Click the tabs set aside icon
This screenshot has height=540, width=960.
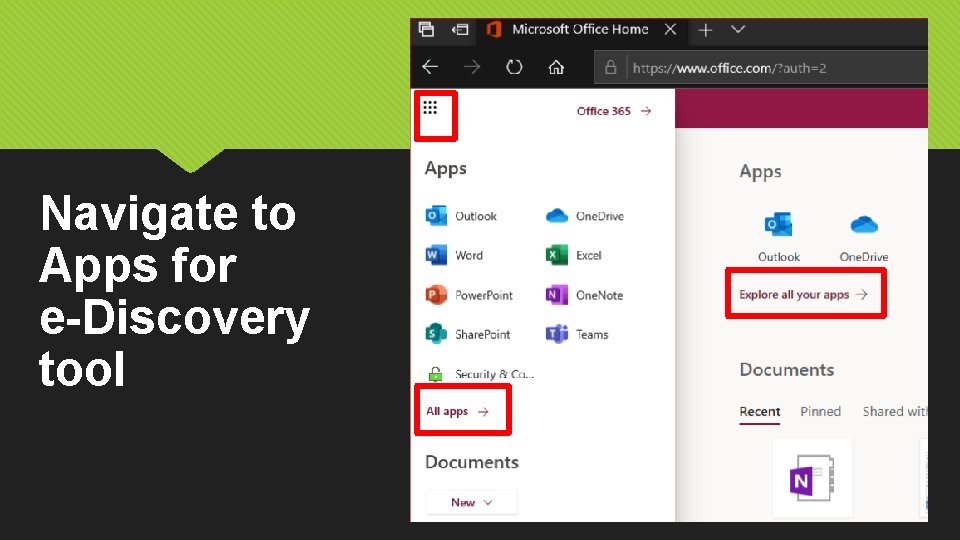(426, 29)
